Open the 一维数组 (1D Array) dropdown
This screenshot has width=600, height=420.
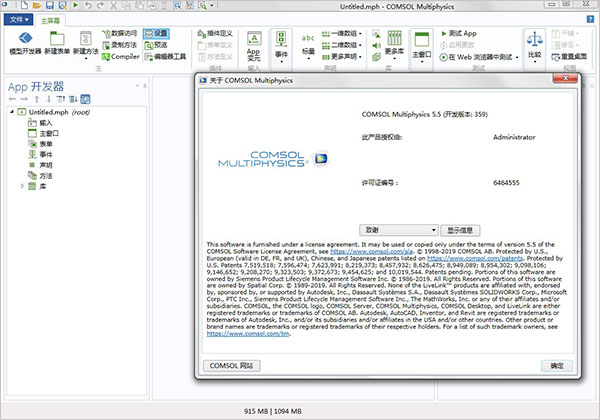click(x=341, y=33)
